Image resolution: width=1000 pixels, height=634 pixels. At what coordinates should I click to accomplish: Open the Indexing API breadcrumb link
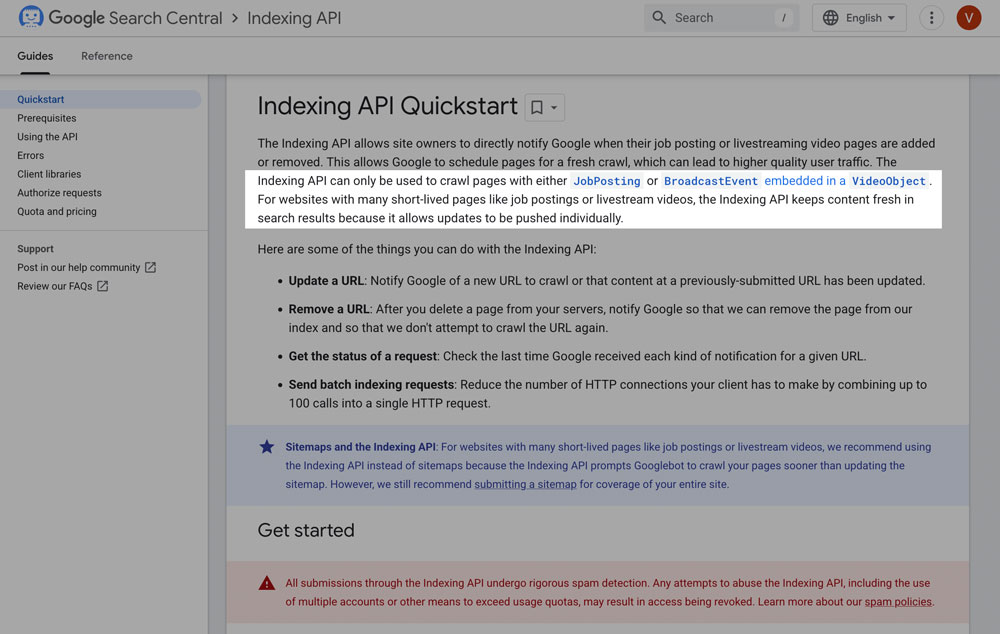point(294,18)
